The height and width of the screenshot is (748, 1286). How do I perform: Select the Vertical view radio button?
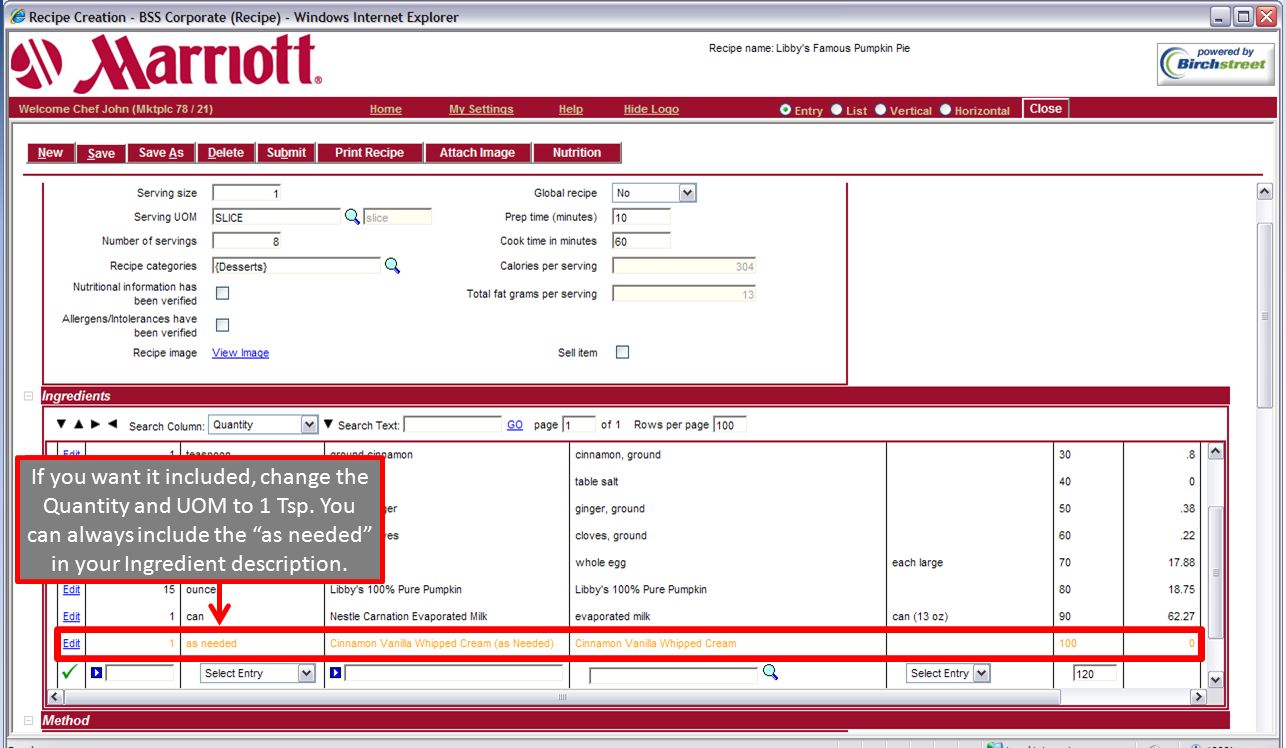(x=881, y=110)
